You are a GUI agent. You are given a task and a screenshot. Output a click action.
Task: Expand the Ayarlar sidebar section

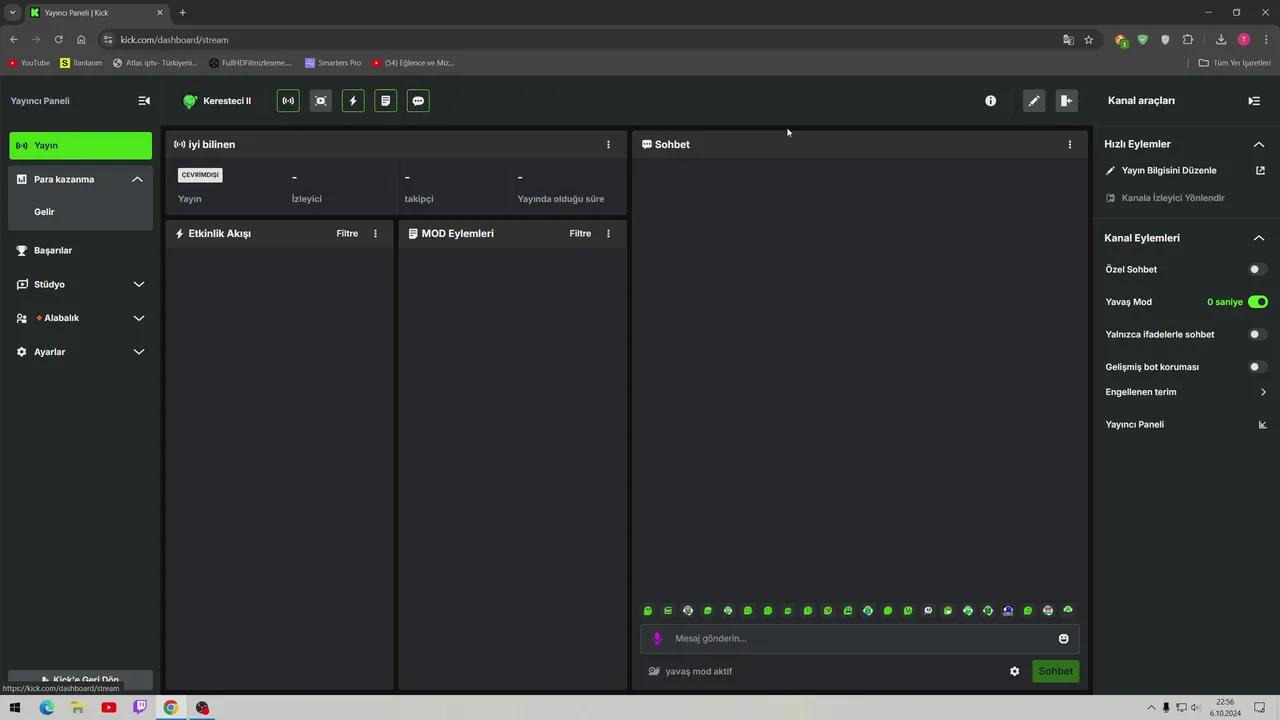[x=80, y=352]
